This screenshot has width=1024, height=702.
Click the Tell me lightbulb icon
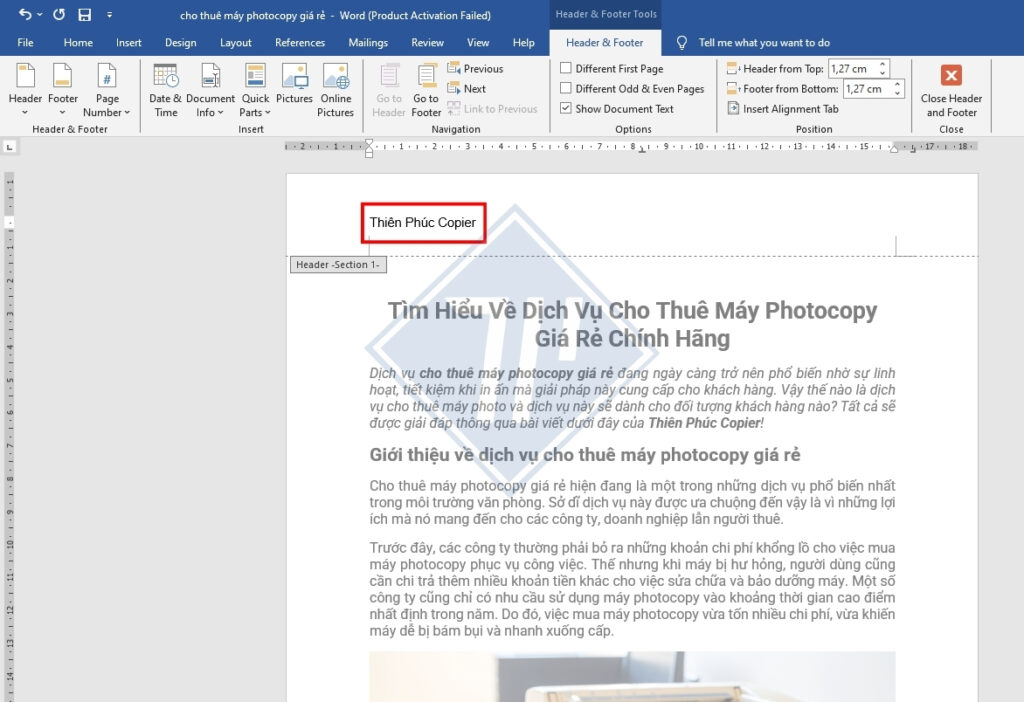(681, 42)
